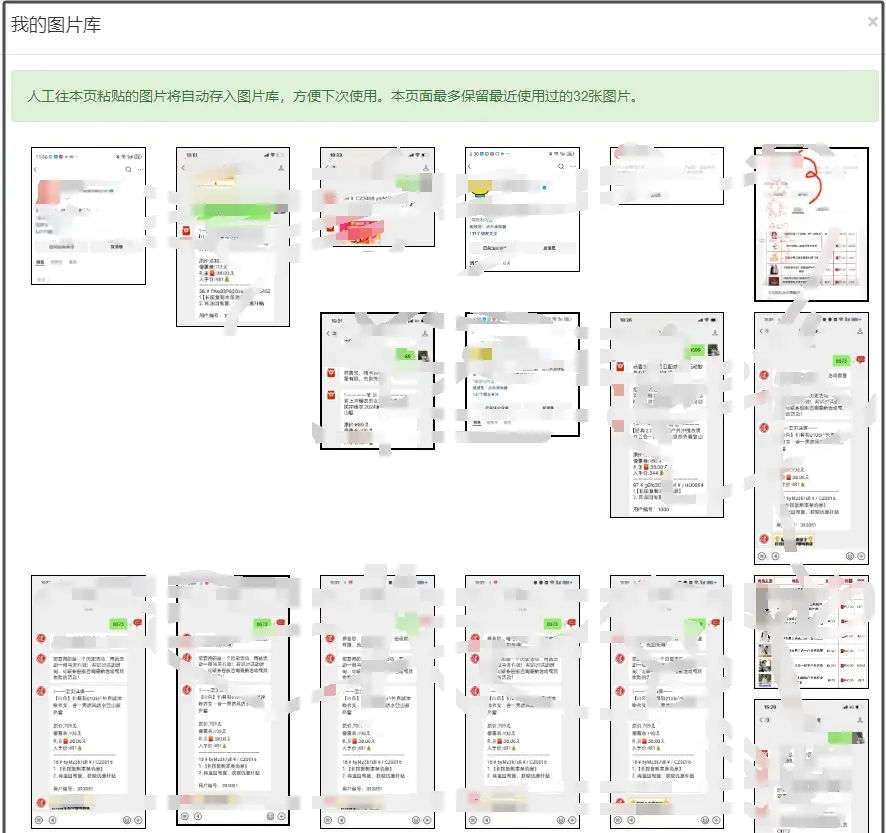Viewport: 886px width, 833px height.
Task: Click the 我的图片库 dialog title
Action: coord(56,25)
